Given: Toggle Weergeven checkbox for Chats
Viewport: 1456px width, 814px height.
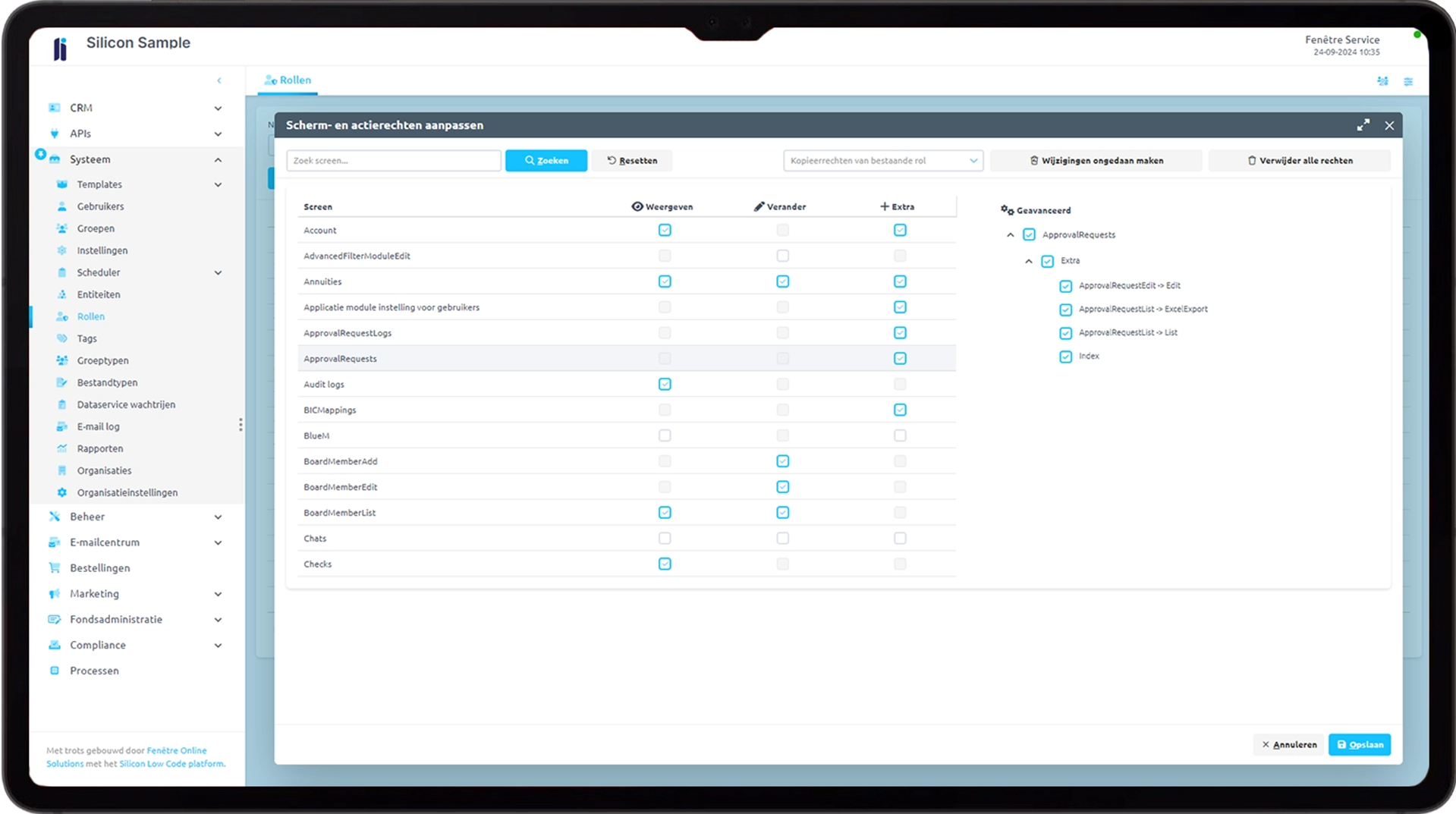Looking at the screenshot, I should coord(665,539).
